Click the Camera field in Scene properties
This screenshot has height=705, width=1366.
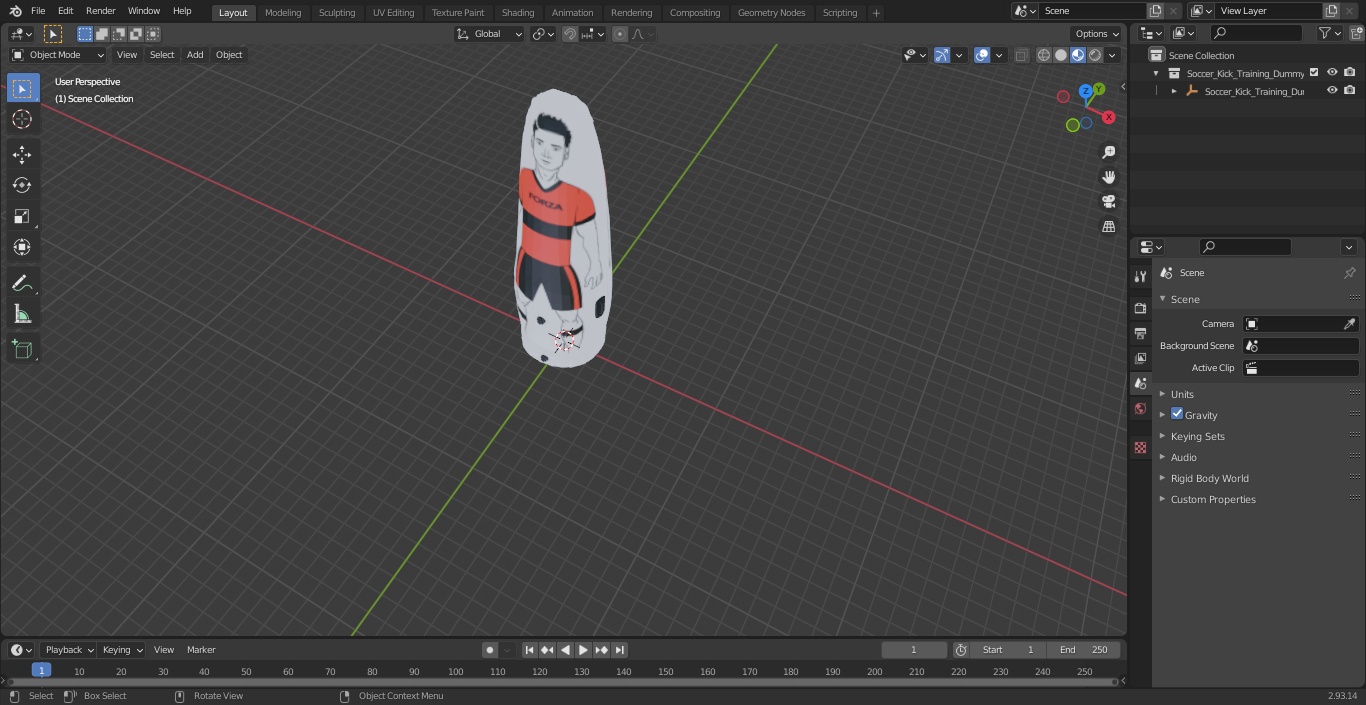[1300, 324]
